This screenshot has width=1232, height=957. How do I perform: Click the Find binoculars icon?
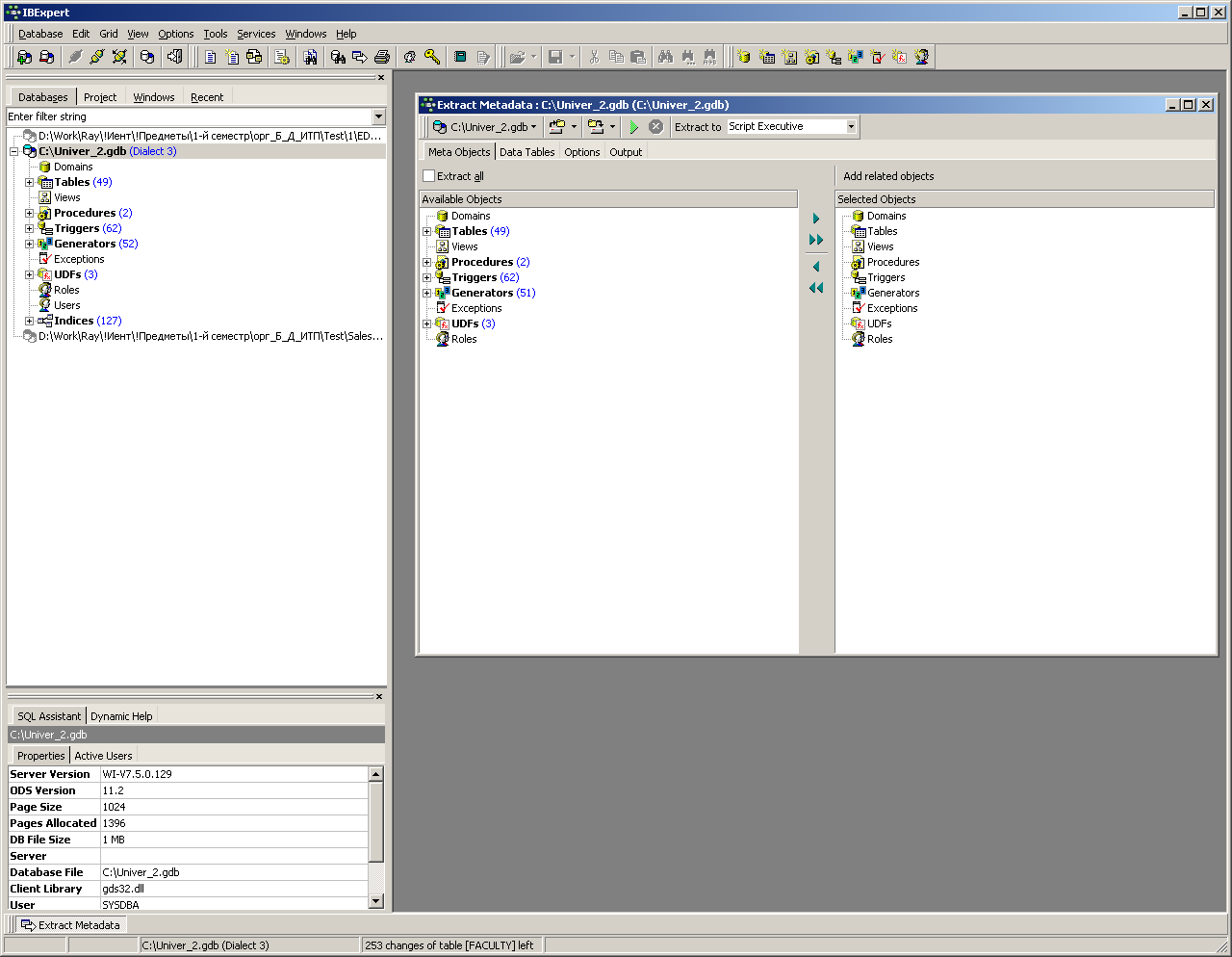[665, 57]
